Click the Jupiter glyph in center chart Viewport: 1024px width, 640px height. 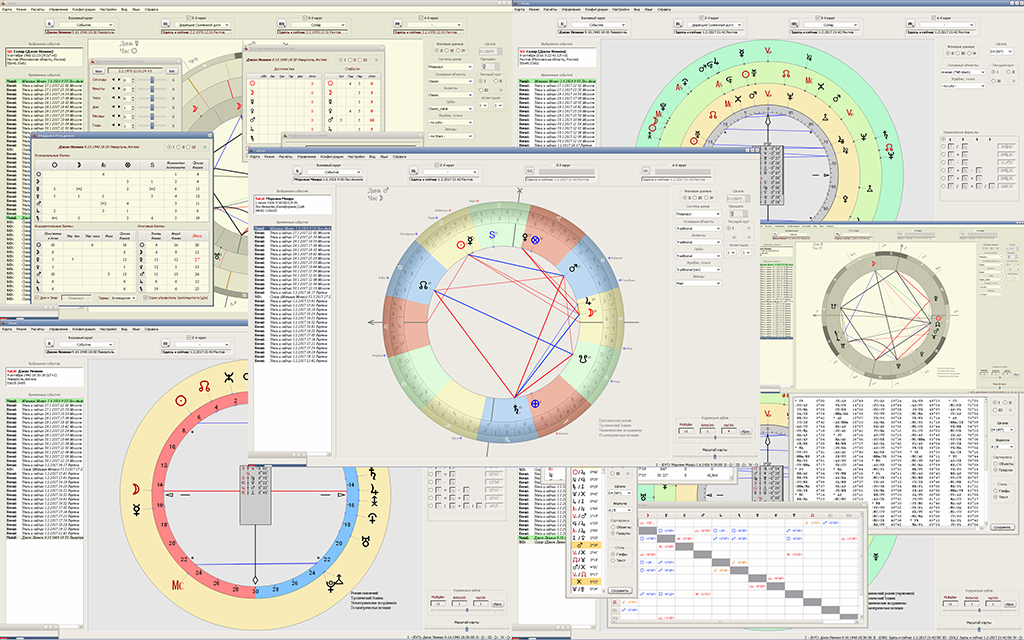(589, 302)
